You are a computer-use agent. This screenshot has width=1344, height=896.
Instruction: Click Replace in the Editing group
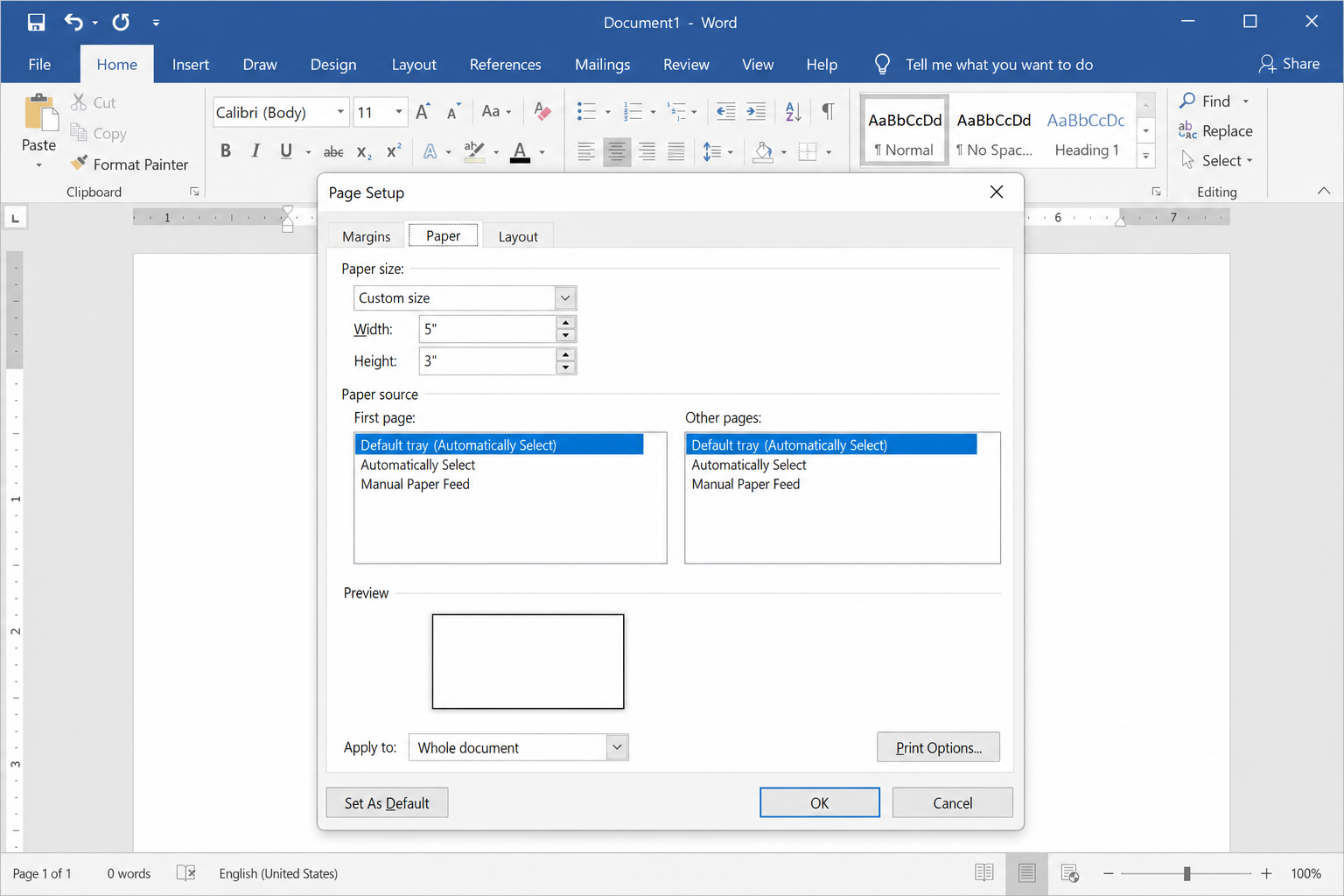pos(1215,130)
